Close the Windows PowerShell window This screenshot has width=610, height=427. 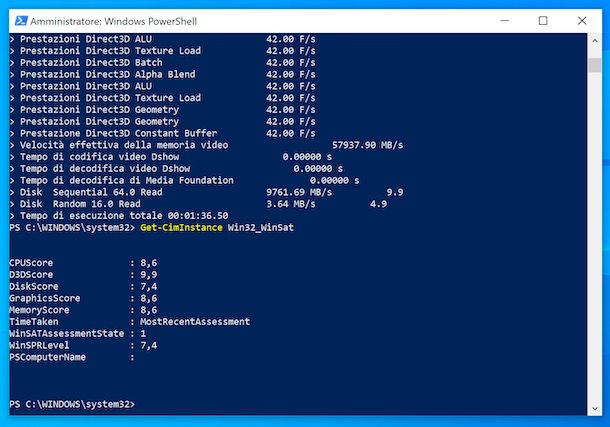pos(582,21)
